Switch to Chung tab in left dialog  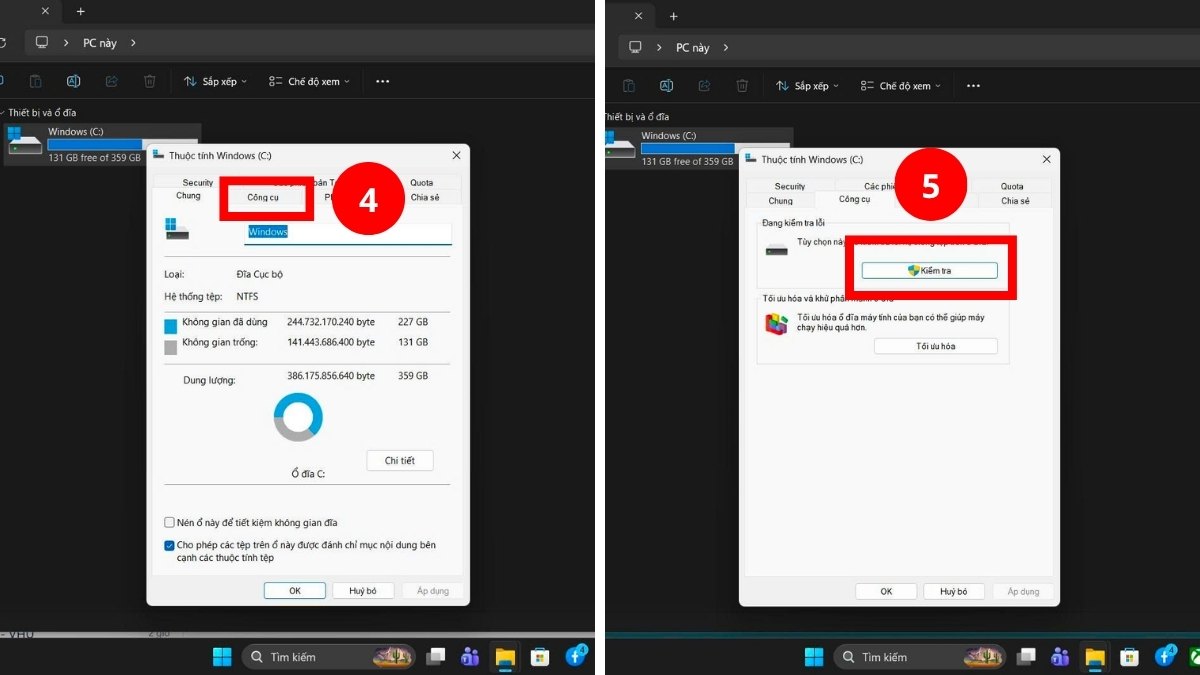click(x=188, y=196)
